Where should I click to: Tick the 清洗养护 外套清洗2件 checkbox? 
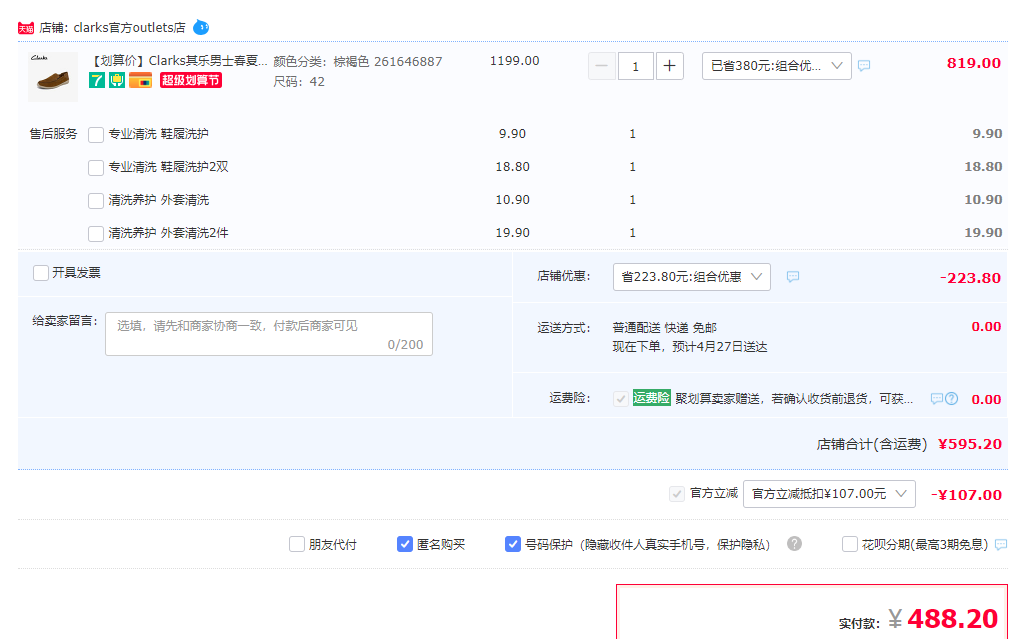click(96, 234)
